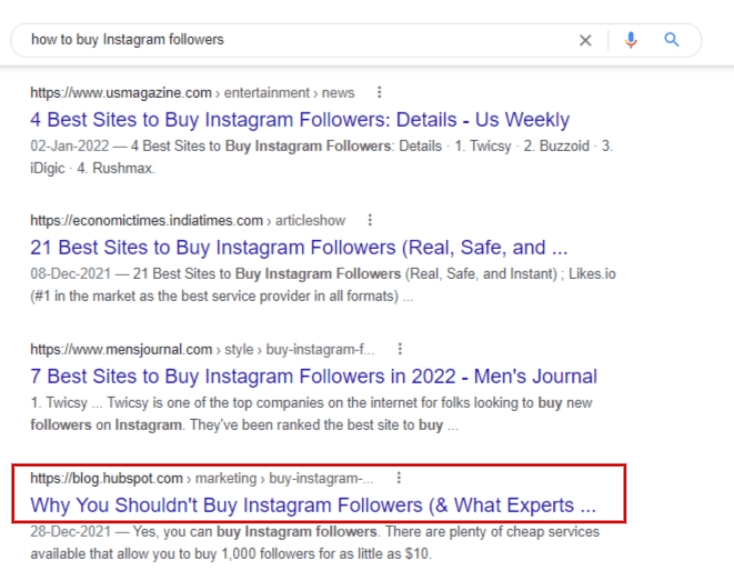The image size is (734, 580).
Task: Click the https://www.usmagazine.com URL breadcrumb
Action: click(x=121, y=93)
